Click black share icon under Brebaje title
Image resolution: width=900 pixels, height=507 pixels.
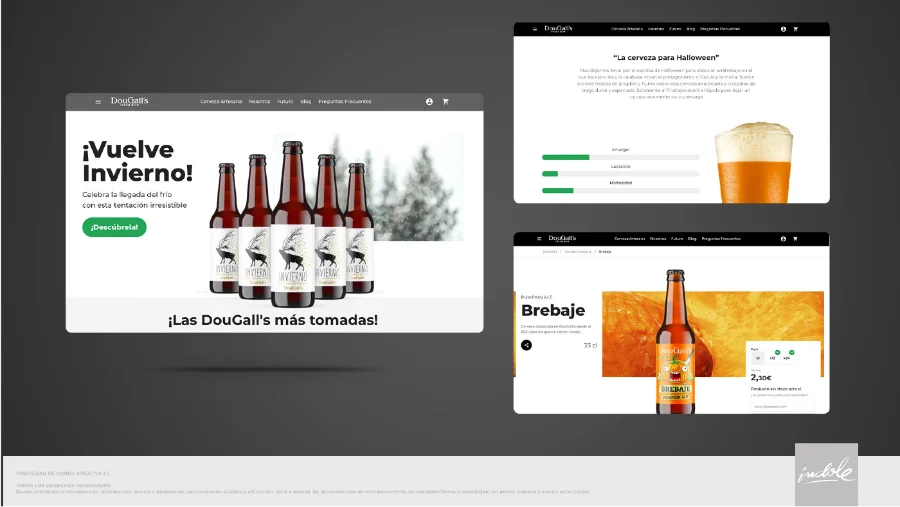pyautogui.click(x=526, y=345)
